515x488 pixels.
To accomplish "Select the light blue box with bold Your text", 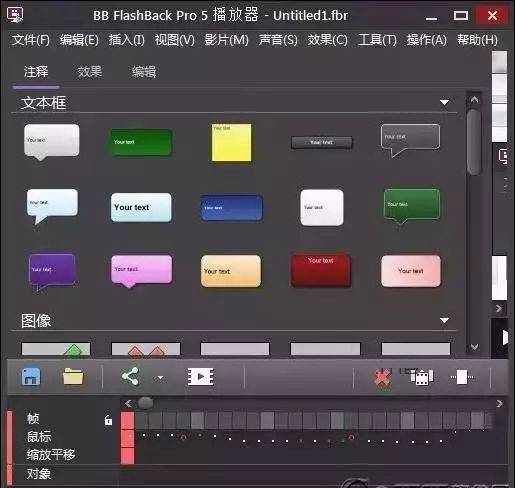I will tap(141, 207).
